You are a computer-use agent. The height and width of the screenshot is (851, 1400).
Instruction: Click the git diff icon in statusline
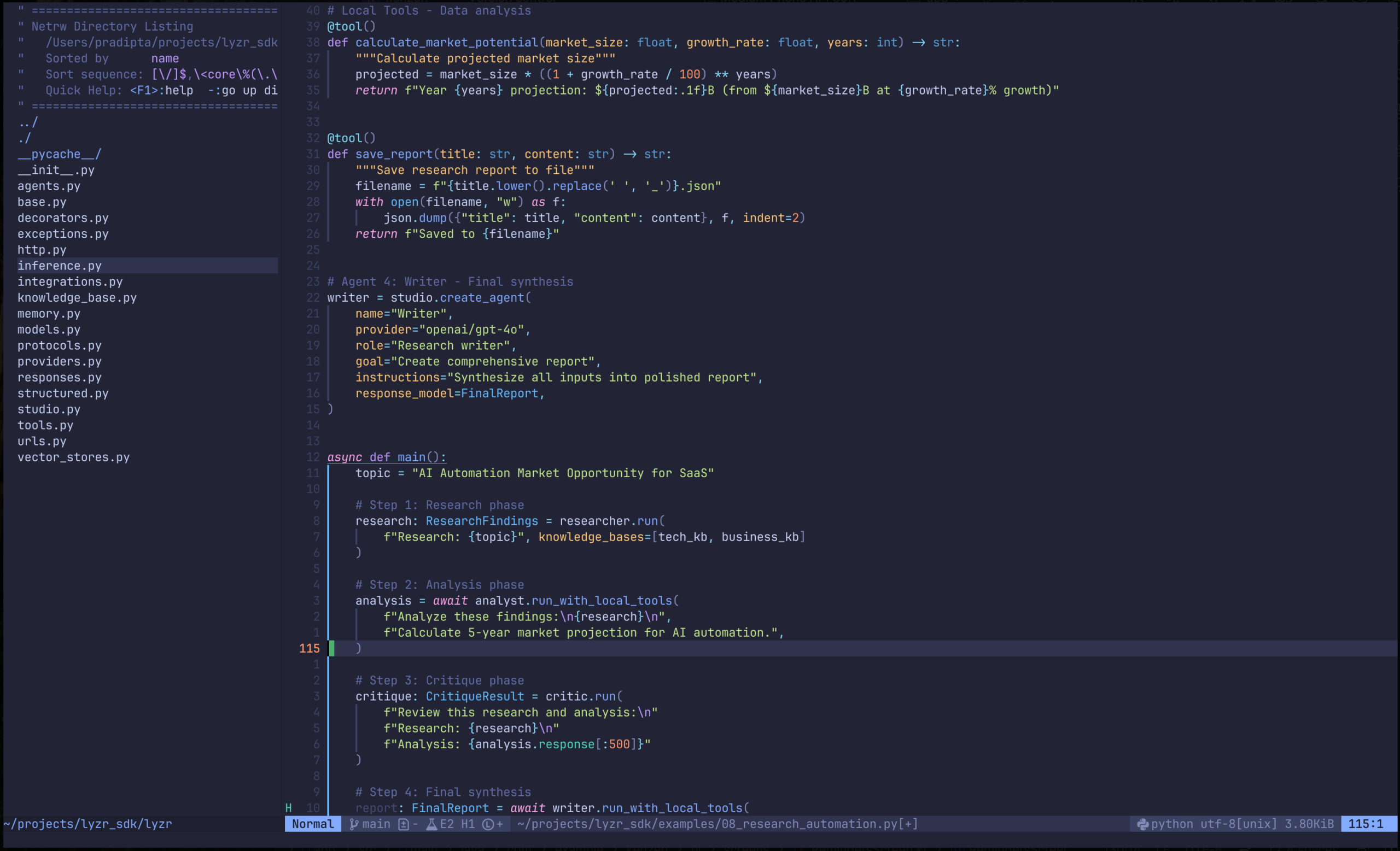point(404,824)
